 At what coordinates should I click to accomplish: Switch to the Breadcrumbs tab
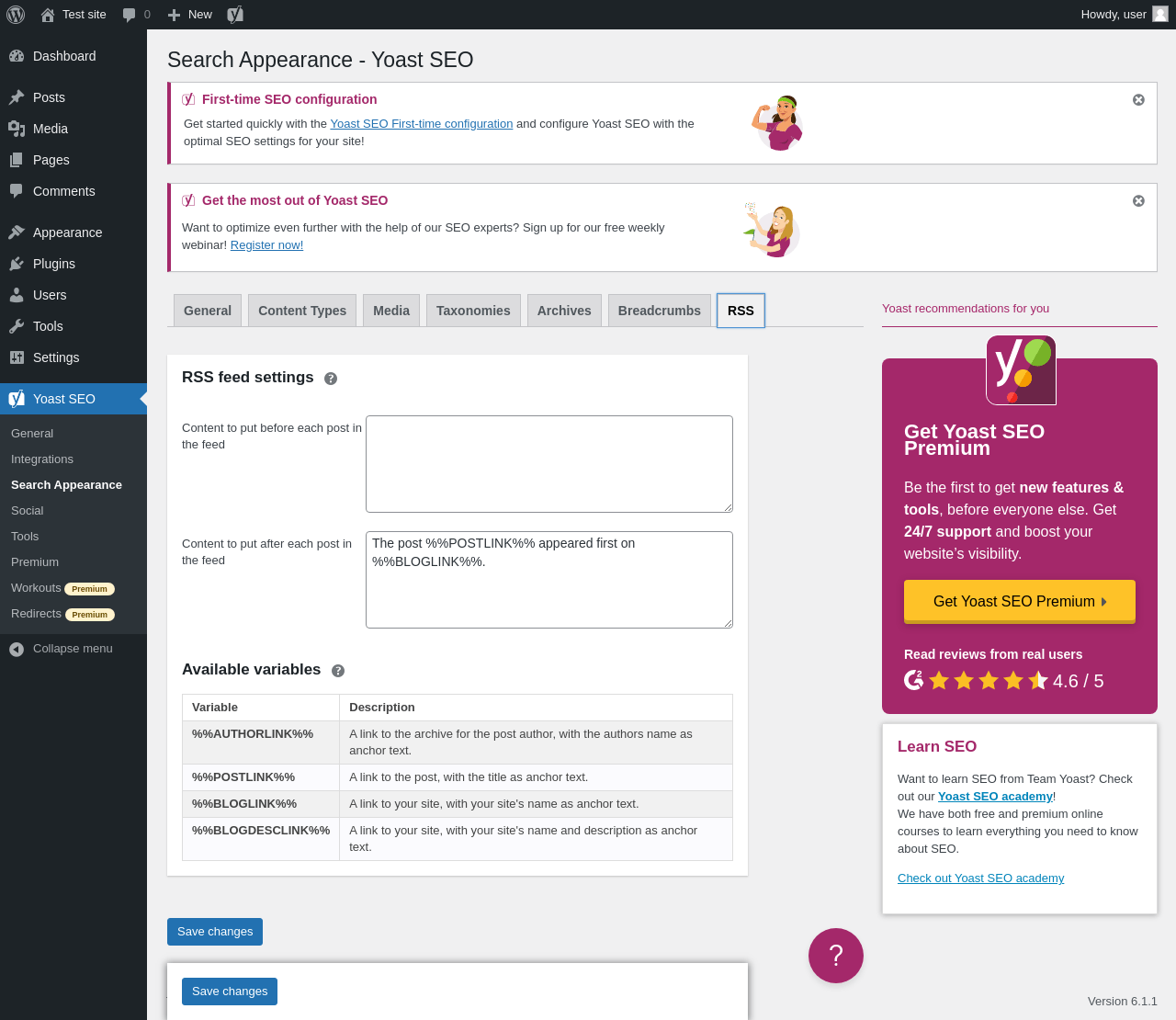pyautogui.click(x=660, y=311)
